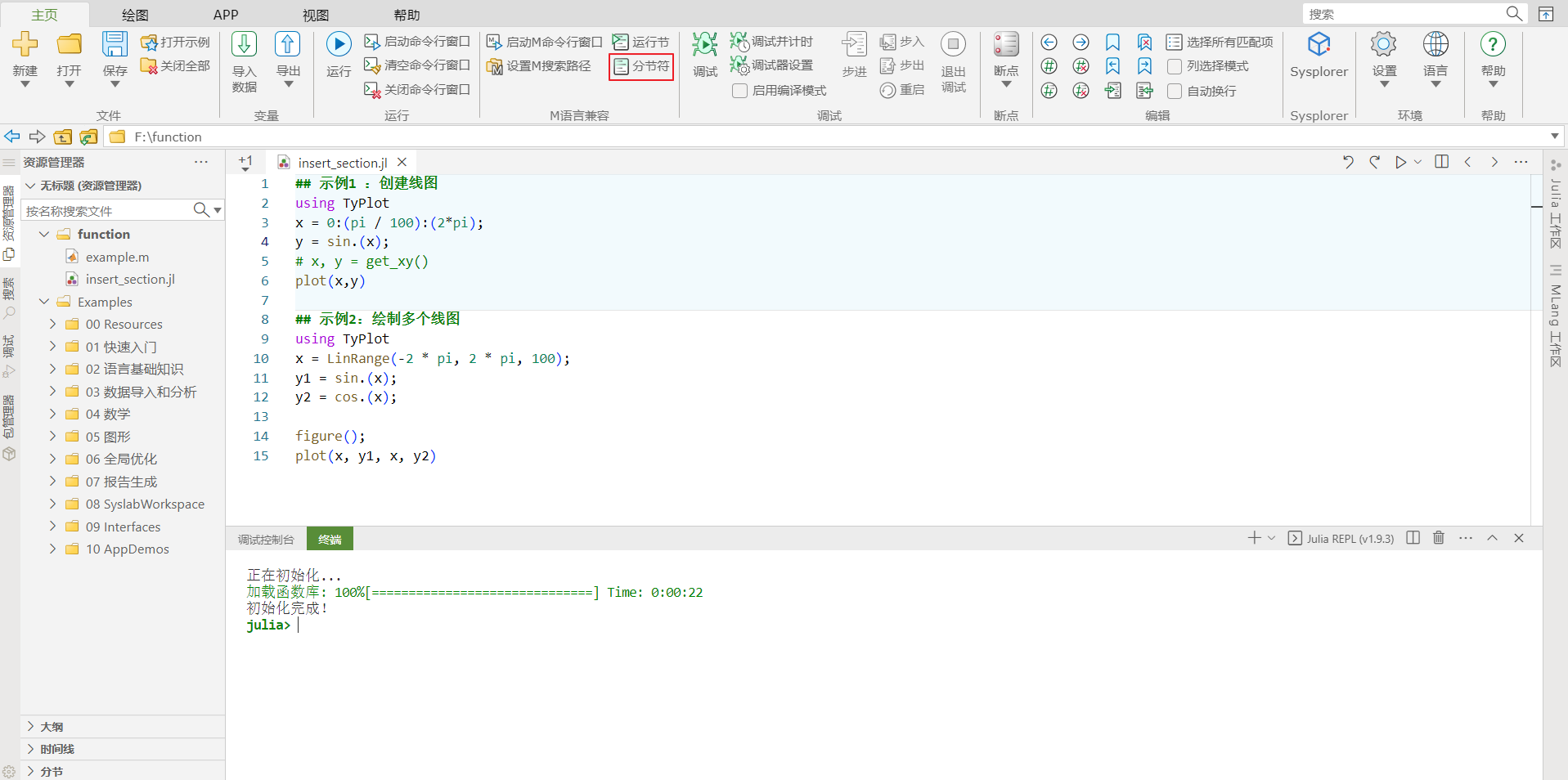
Task: Toggle column selection mode (列选择模式) checkbox
Action: tap(1175, 66)
